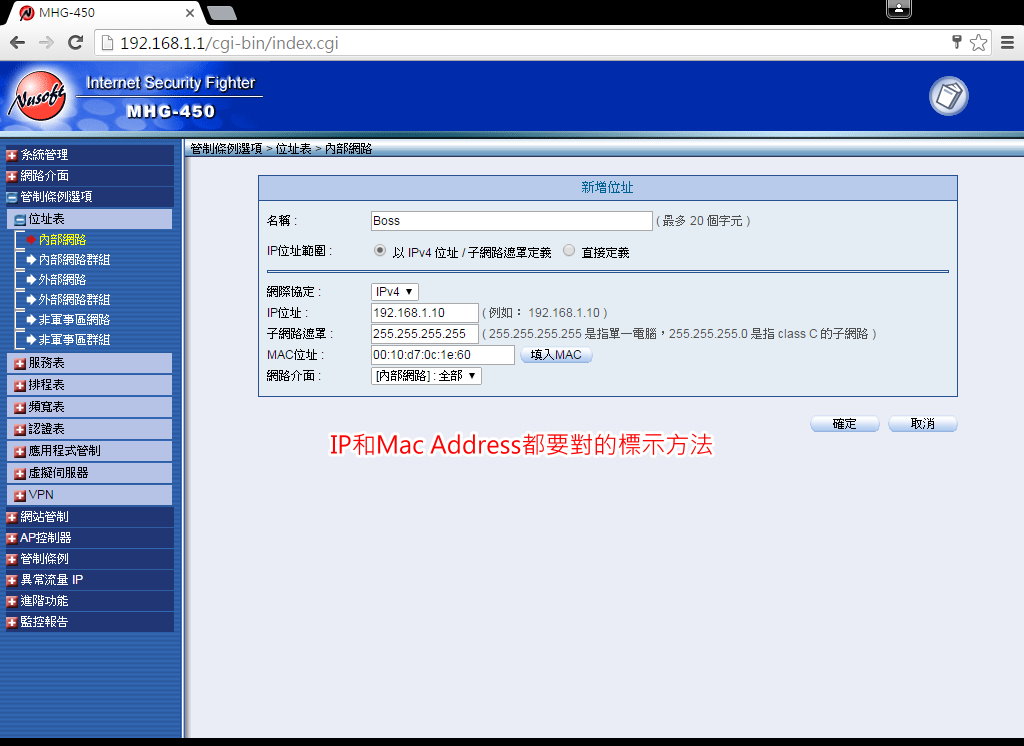This screenshot has height=746, width=1024.
Task: Click the key icon in address bar
Action: pyautogui.click(x=956, y=42)
